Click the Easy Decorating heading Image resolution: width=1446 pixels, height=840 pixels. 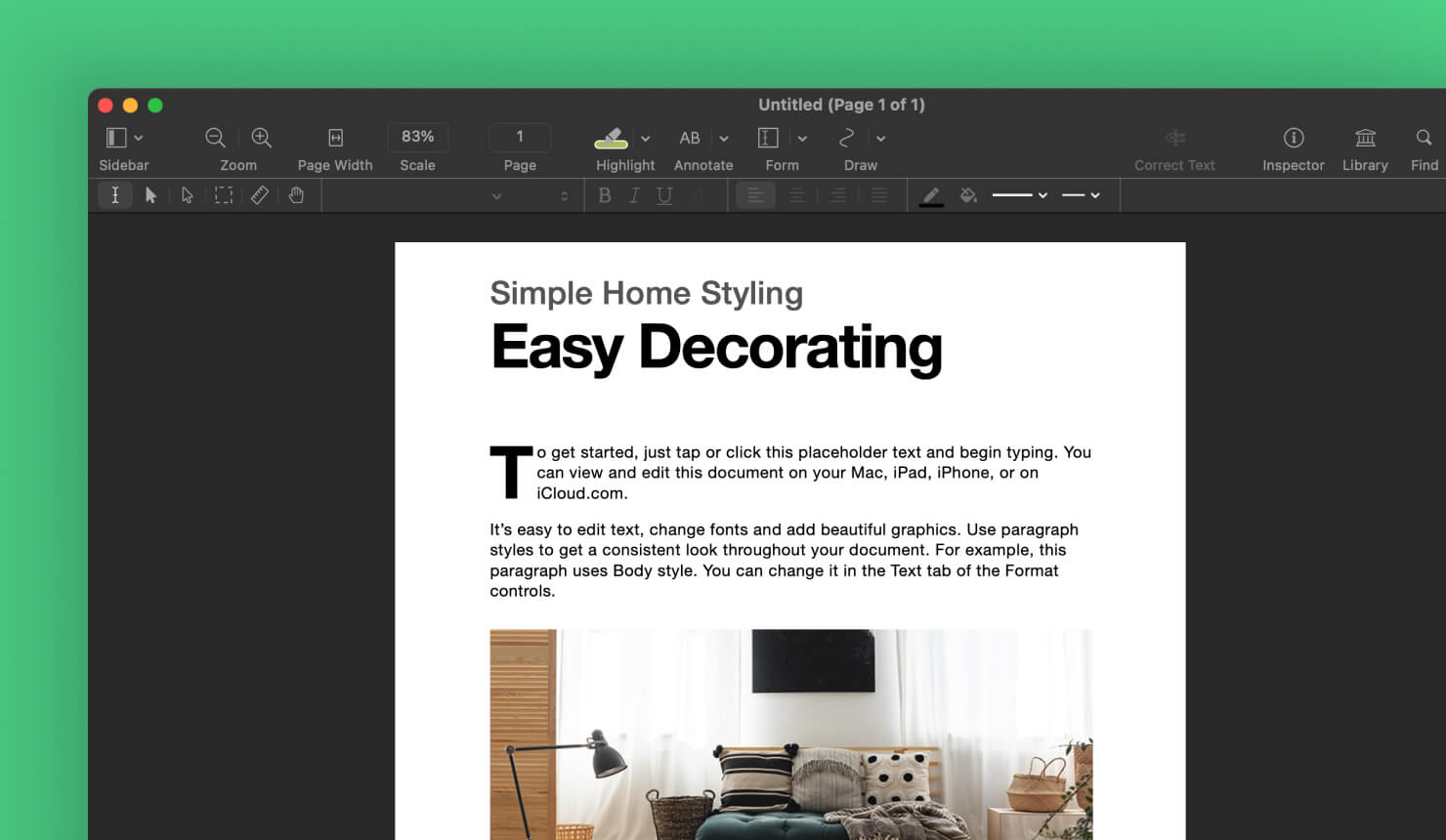(x=716, y=348)
